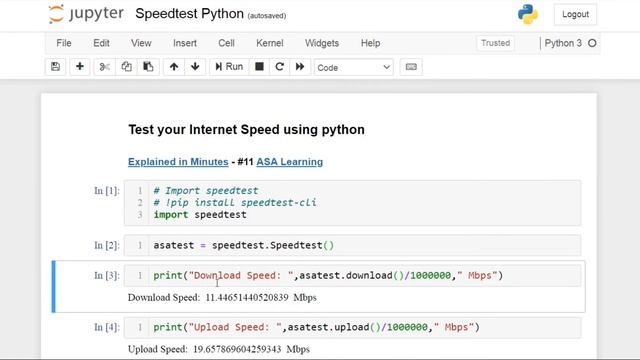Insert a cell below with plus icon
The image size is (640, 360).
point(80,67)
